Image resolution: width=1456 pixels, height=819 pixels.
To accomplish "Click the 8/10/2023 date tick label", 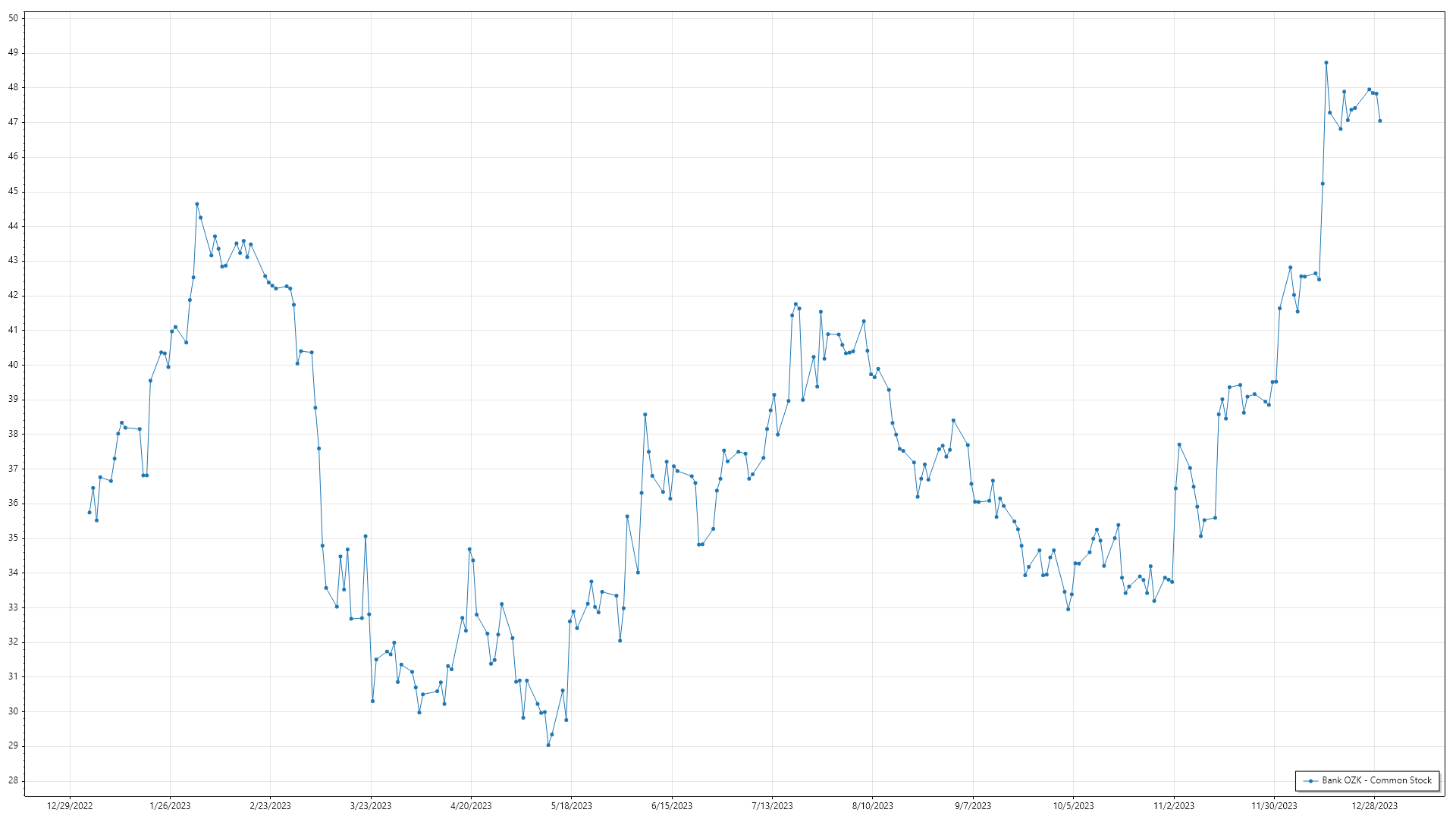I will (x=872, y=806).
